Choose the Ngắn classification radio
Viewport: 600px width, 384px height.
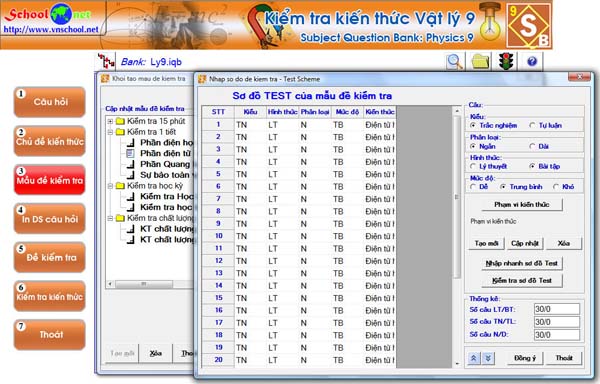click(473, 146)
